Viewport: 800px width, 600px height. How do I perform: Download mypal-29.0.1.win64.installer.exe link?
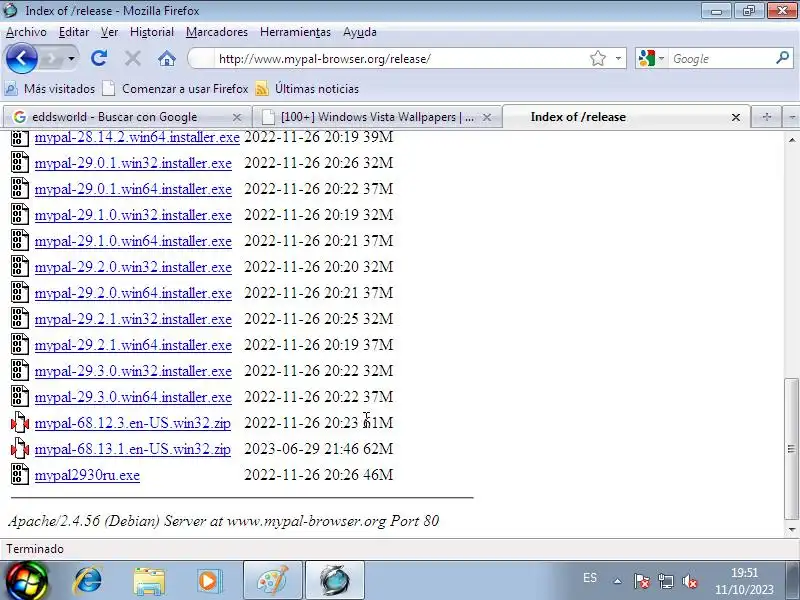(x=133, y=189)
